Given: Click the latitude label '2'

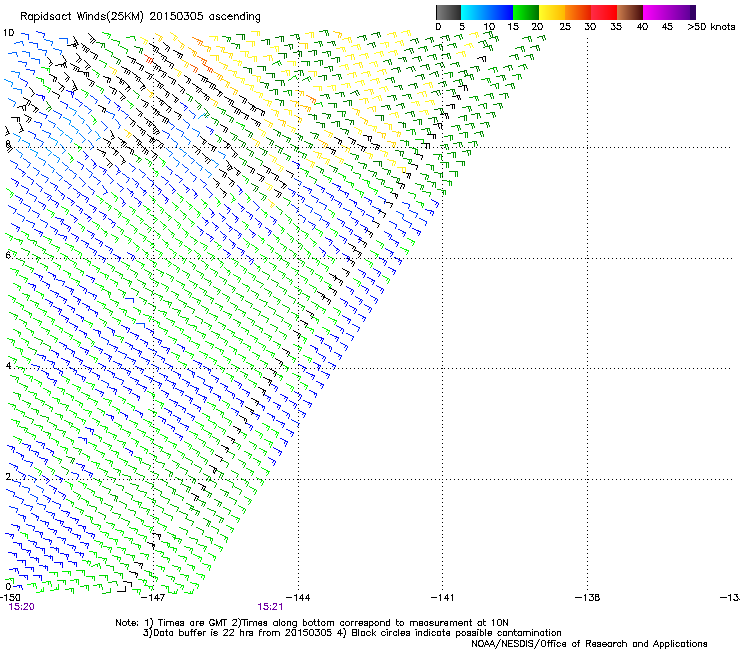Looking at the screenshot, I should tap(8, 477).
